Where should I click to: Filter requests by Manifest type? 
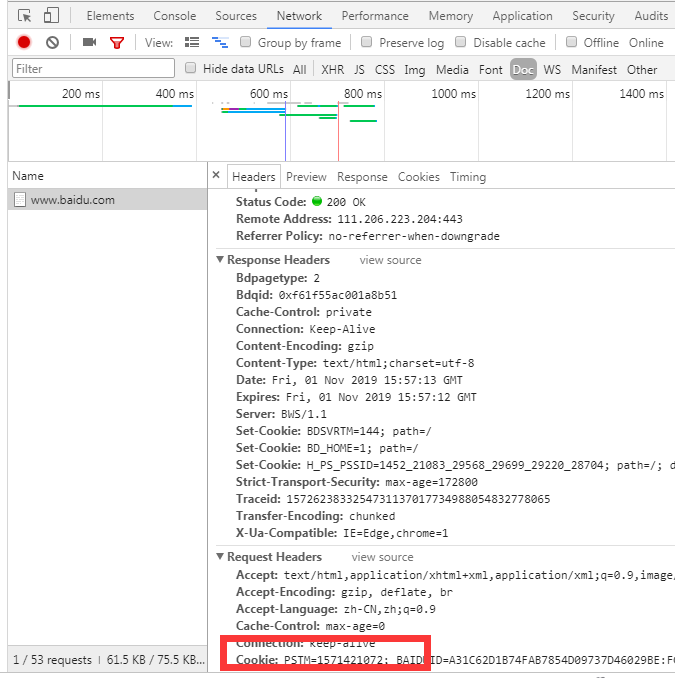pyautogui.click(x=594, y=70)
